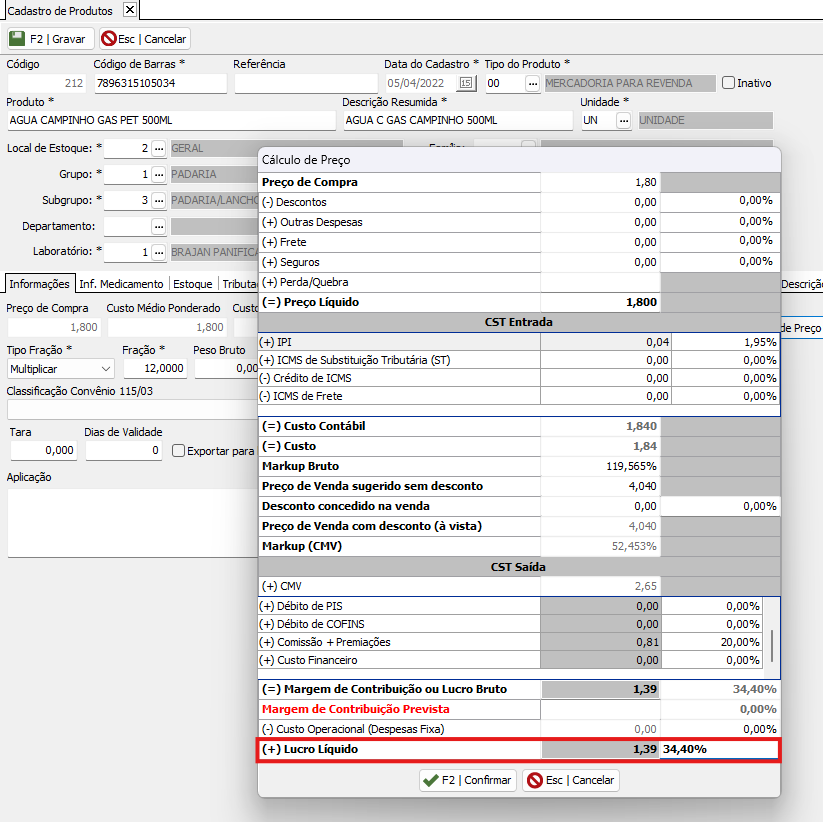Open Local de Estoque lookup button
This screenshot has height=822, width=823.
click(157, 149)
